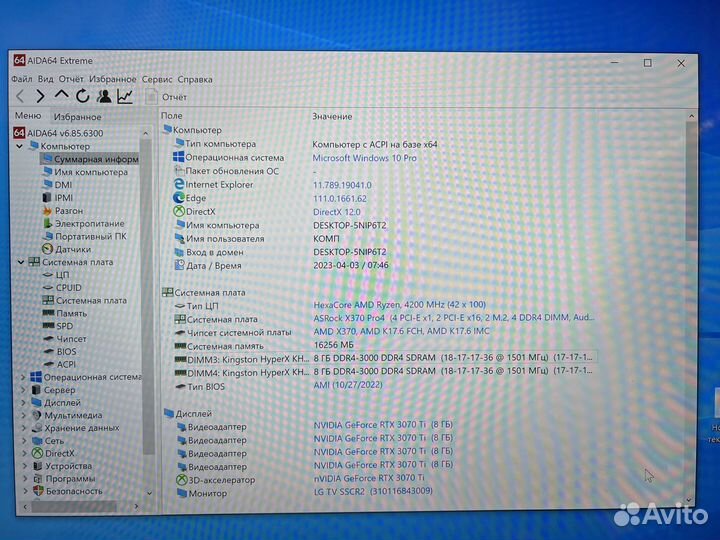Screen dimensions: 720x540
Task: Expand the Устройства tree node
Action: pyautogui.click(x=25, y=466)
